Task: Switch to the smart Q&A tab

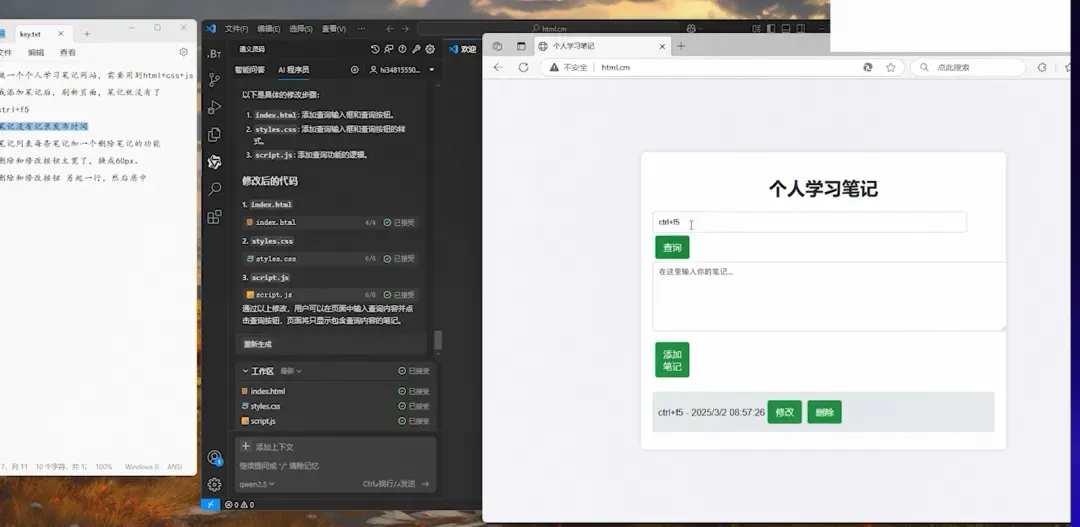Action: pyautogui.click(x=249, y=70)
